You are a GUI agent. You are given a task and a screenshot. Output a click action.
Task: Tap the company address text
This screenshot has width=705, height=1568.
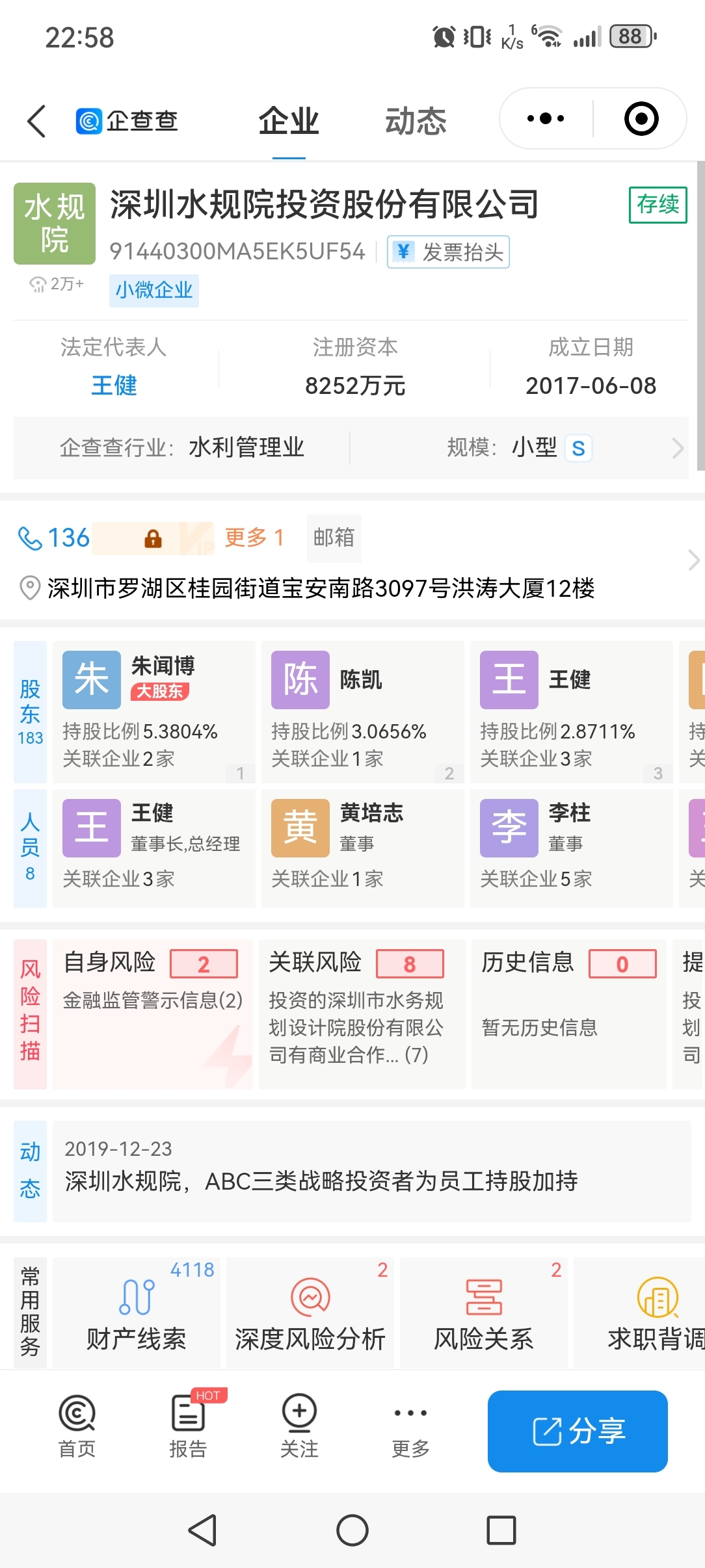[321, 588]
